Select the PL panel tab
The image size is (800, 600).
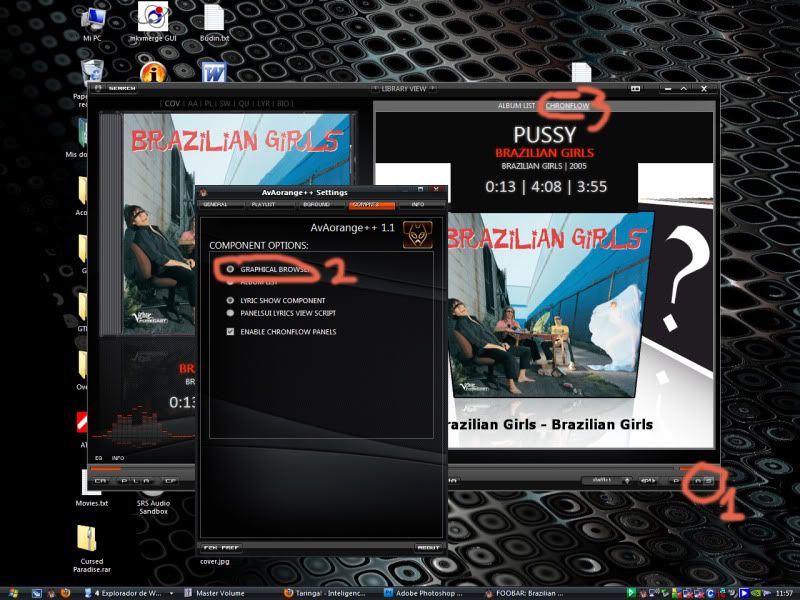pos(209,104)
